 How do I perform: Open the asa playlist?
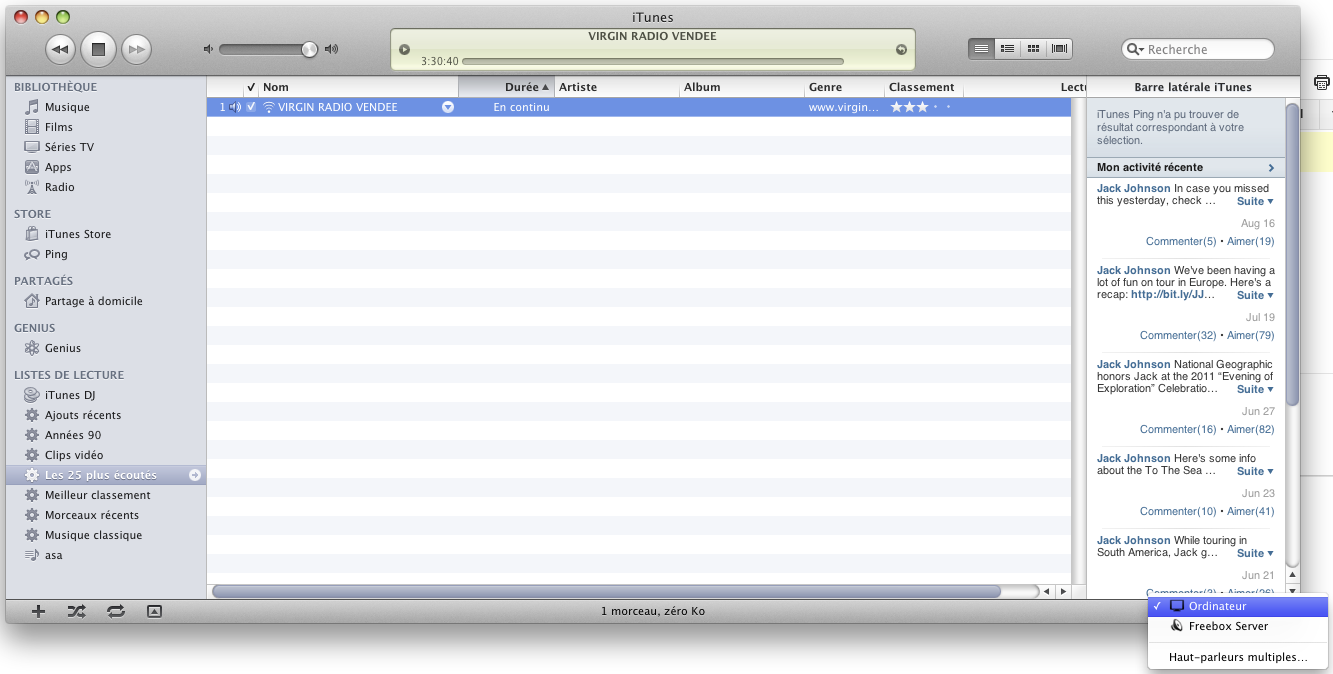(53, 555)
